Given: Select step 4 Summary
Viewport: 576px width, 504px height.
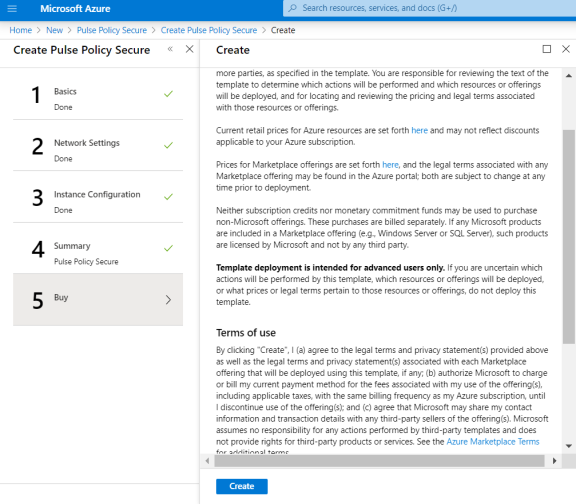Looking at the screenshot, I should tap(98, 249).
